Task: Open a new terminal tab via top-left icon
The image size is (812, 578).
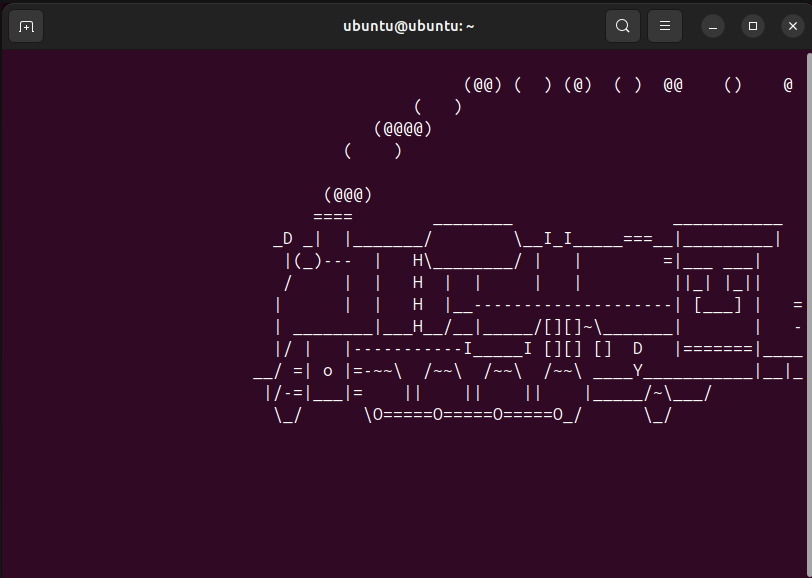Action: coord(26,26)
